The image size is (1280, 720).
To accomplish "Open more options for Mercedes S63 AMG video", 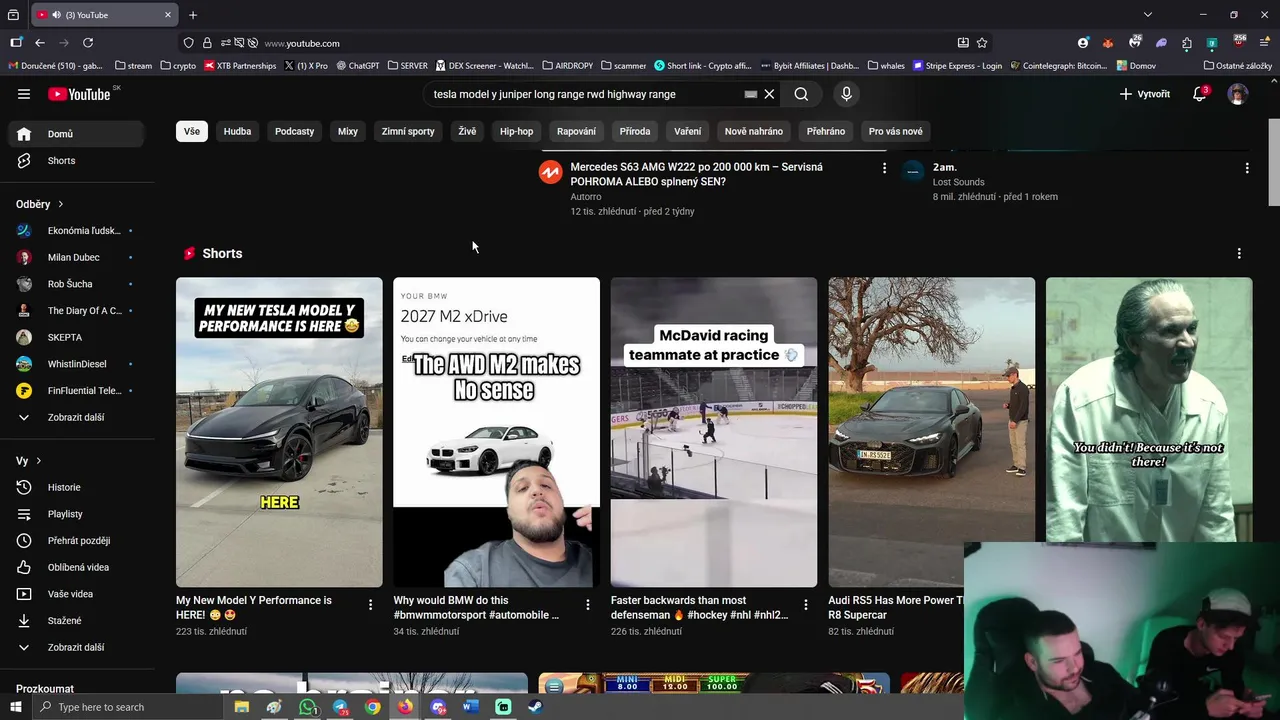I will pyautogui.click(x=884, y=168).
